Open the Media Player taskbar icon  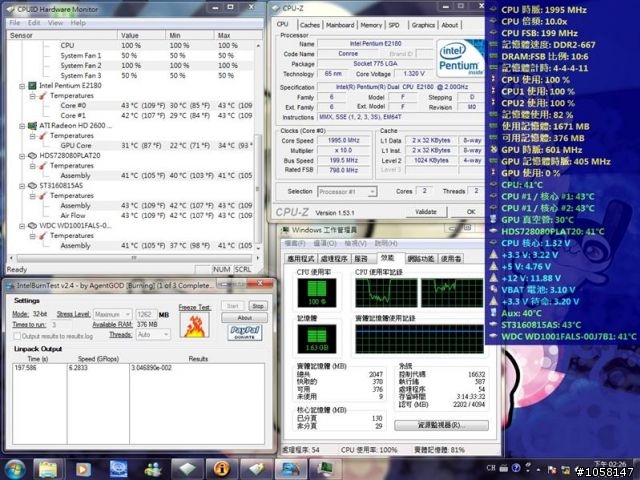(x=83, y=469)
